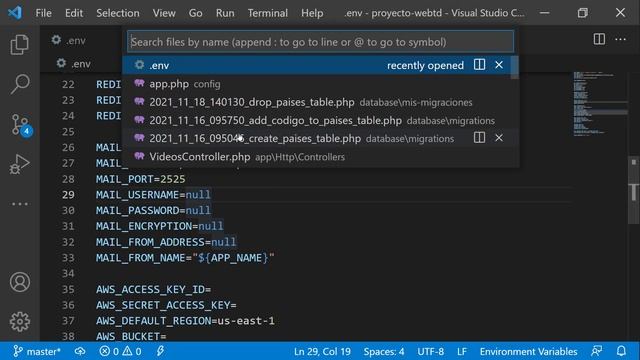
Task: Open More Actions ellipsis in editor toolbar
Action: [620, 39]
